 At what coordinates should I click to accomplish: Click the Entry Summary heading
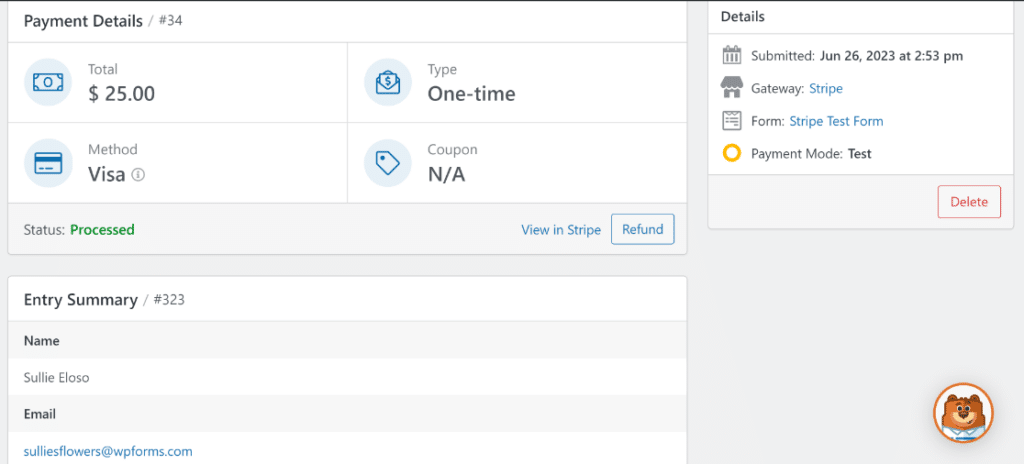(x=80, y=300)
